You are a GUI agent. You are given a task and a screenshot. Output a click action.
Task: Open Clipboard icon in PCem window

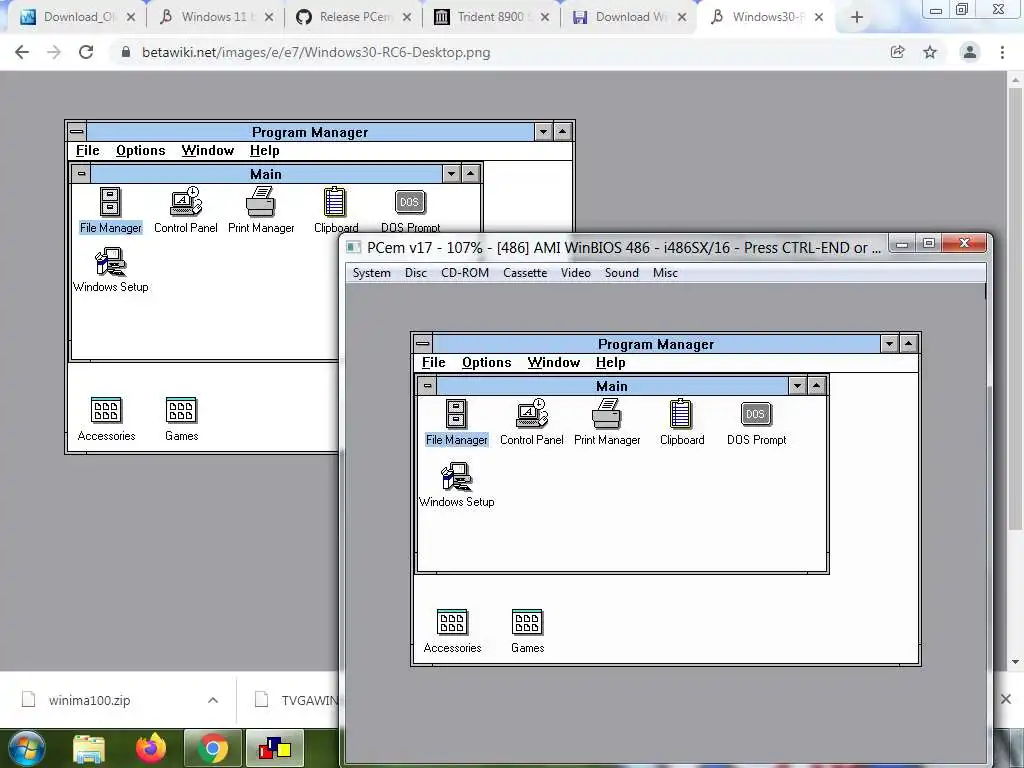click(682, 422)
